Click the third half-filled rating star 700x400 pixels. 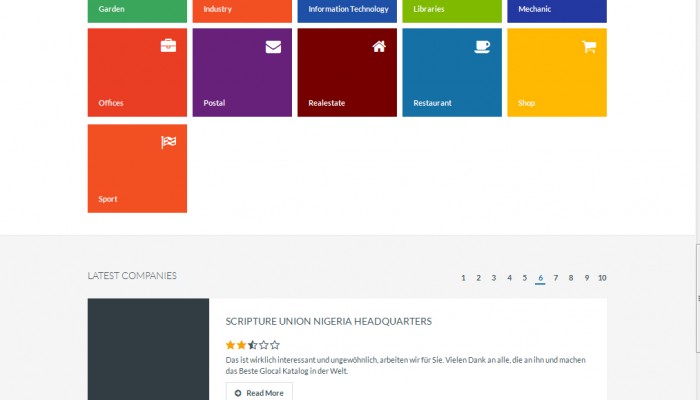point(253,345)
